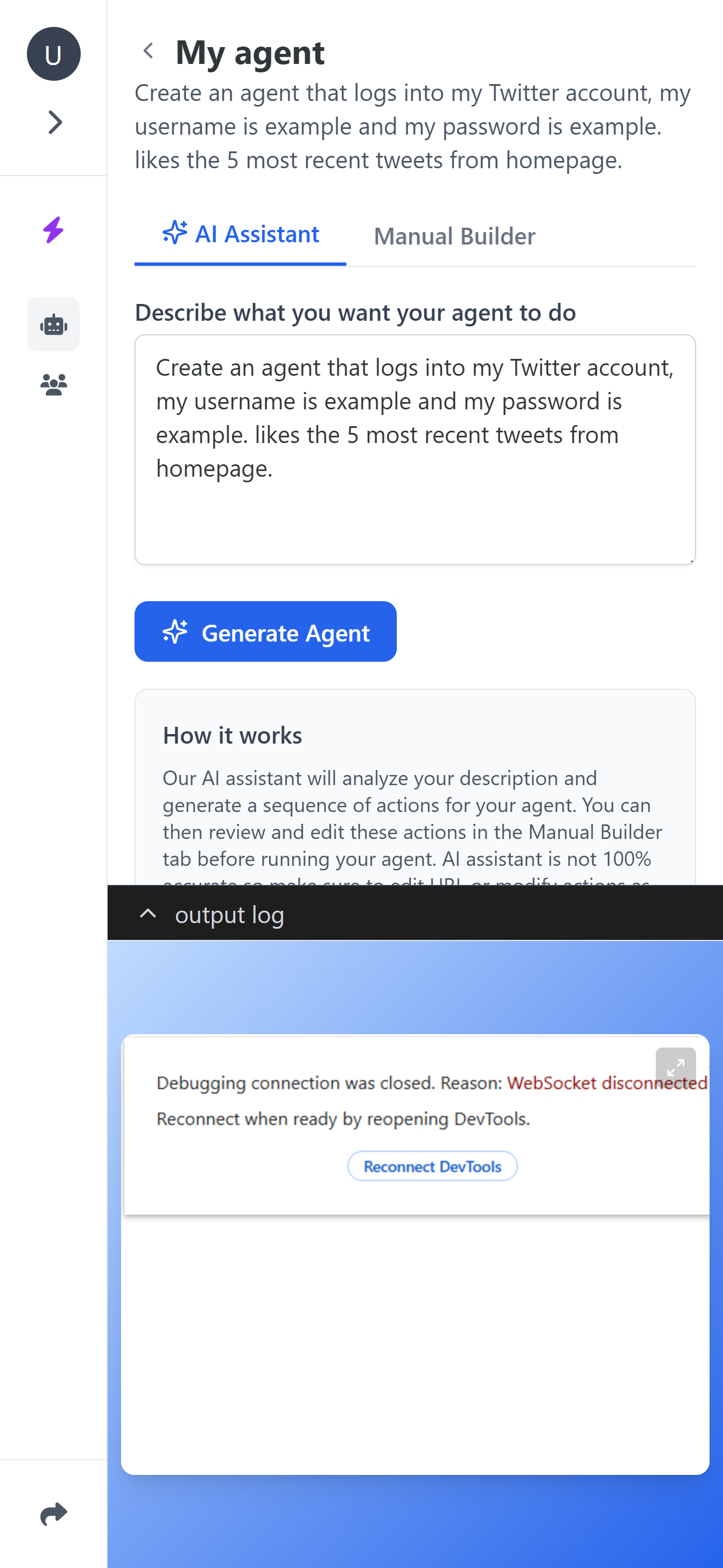Expand the preview with the fullscreen icon
The image size is (723, 1568).
click(675, 1068)
